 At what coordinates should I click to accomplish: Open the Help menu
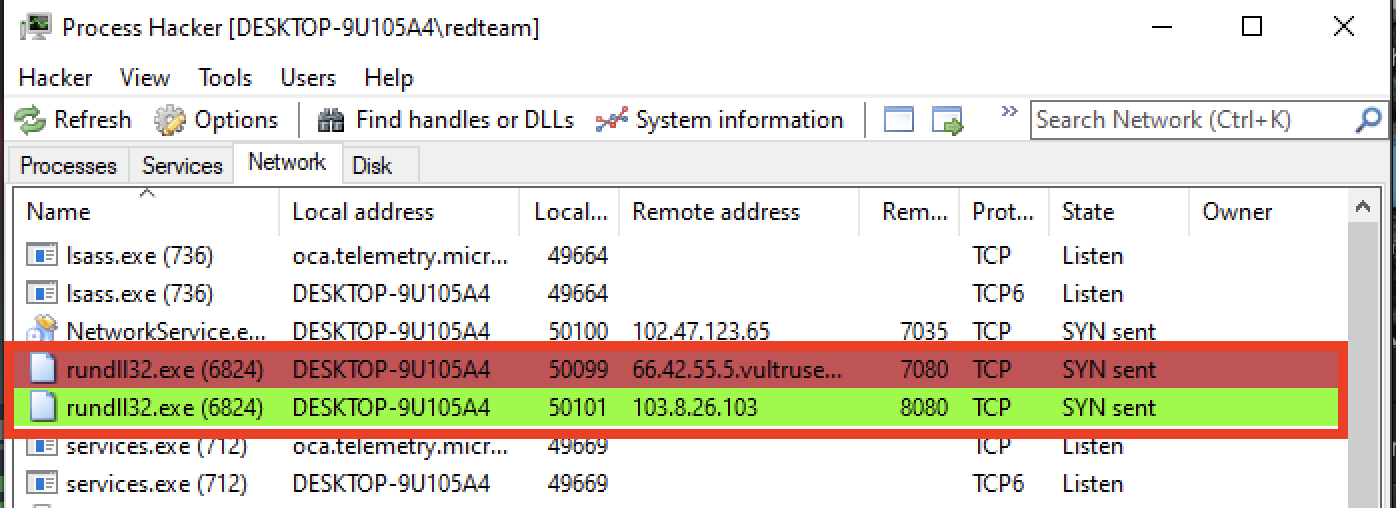click(x=389, y=78)
